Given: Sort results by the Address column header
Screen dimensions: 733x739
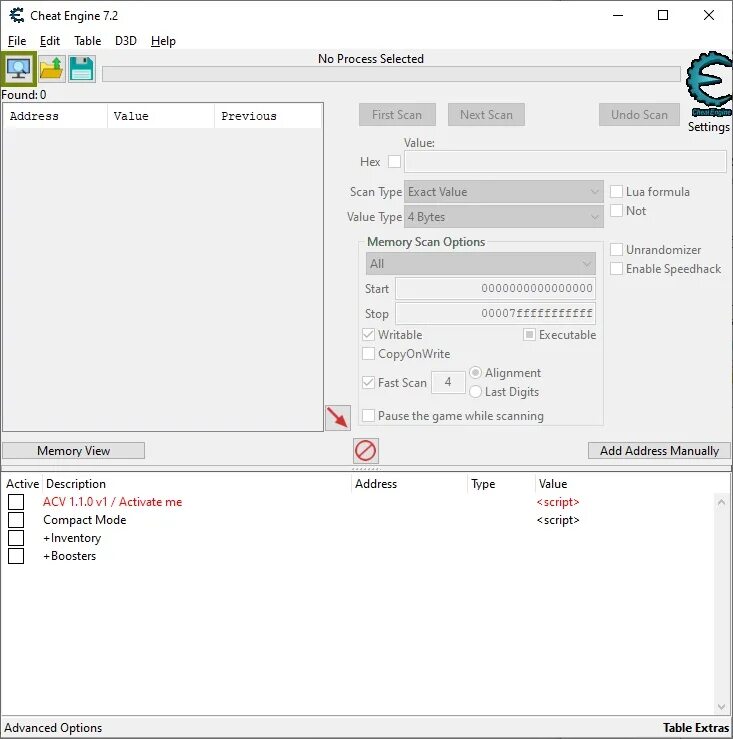Looking at the screenshot, I should point(55,116).
